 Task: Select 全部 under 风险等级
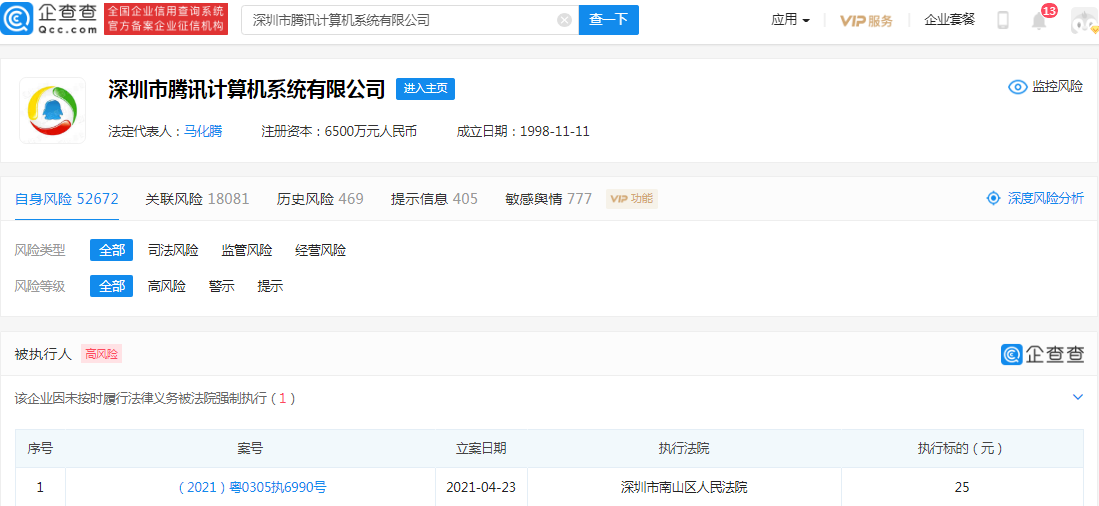111,286
